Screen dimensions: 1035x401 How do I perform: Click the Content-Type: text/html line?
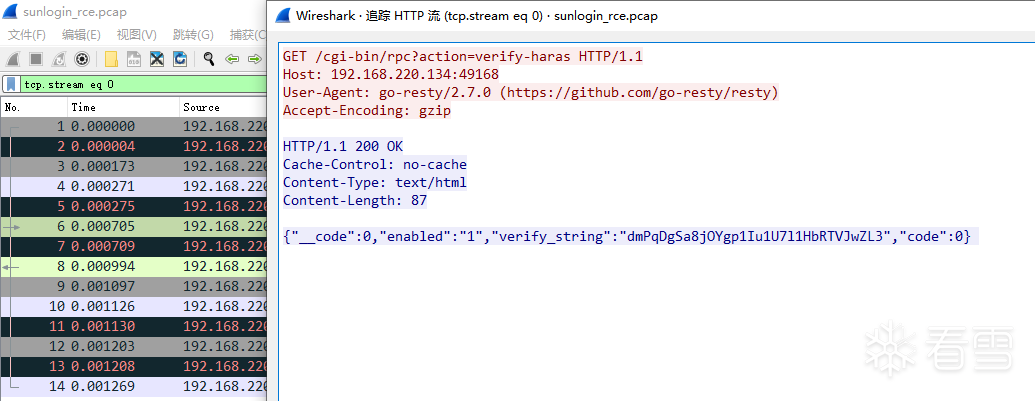(375, 182)
